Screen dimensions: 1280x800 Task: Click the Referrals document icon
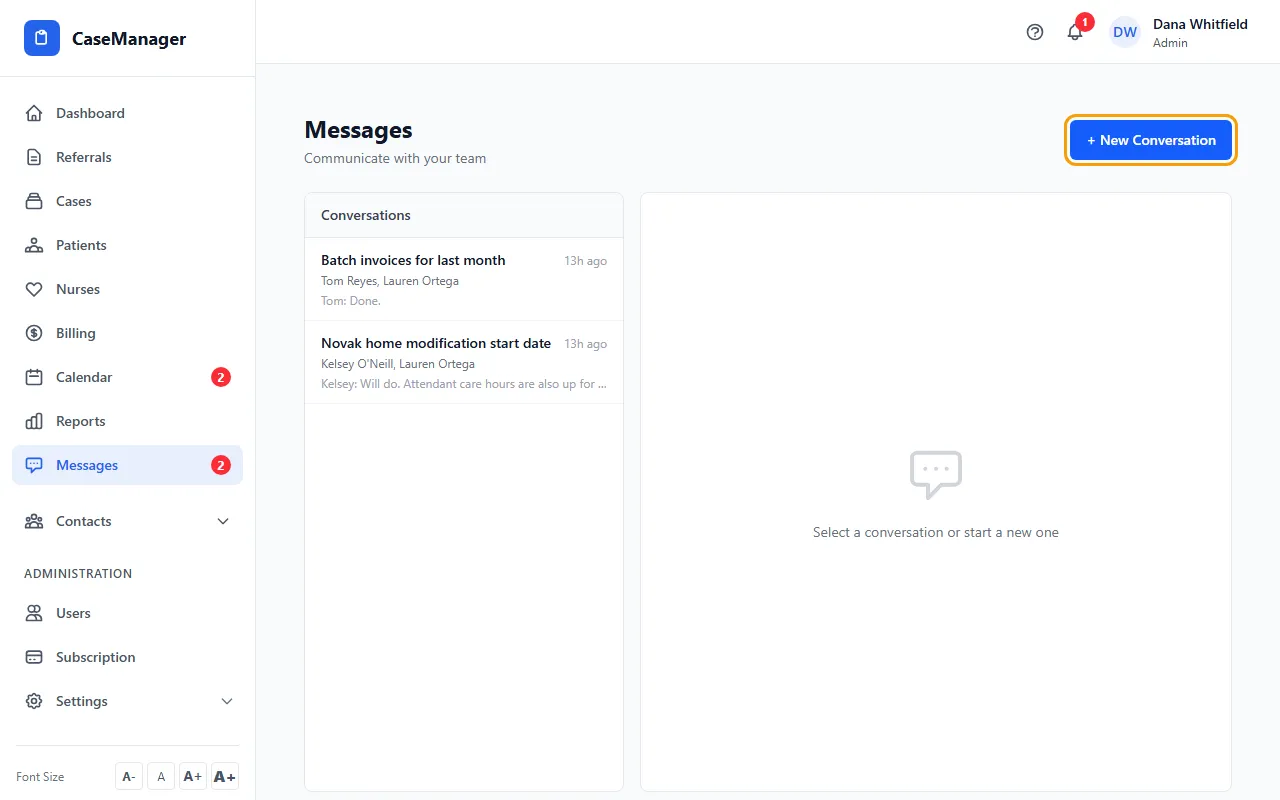pyautogui.click(x=34, y=157)
